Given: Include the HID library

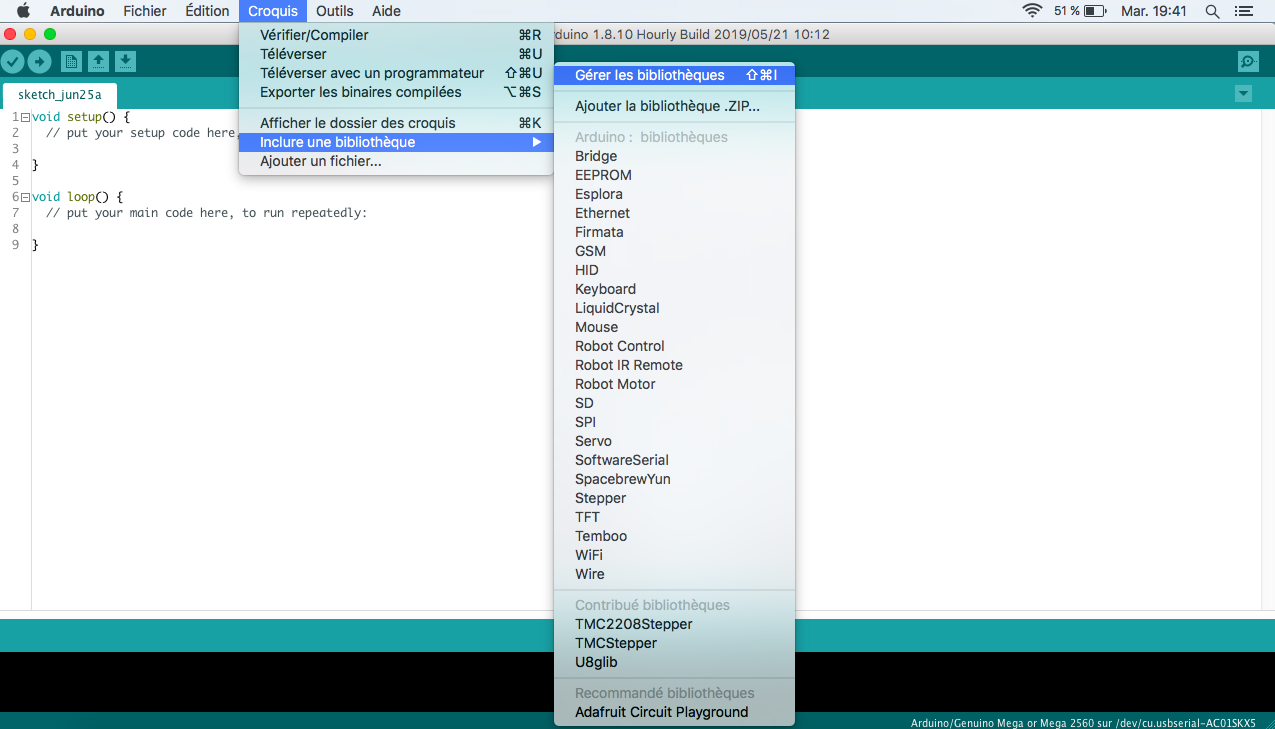Looking at the screenshot, I should [x=675, y=270].
